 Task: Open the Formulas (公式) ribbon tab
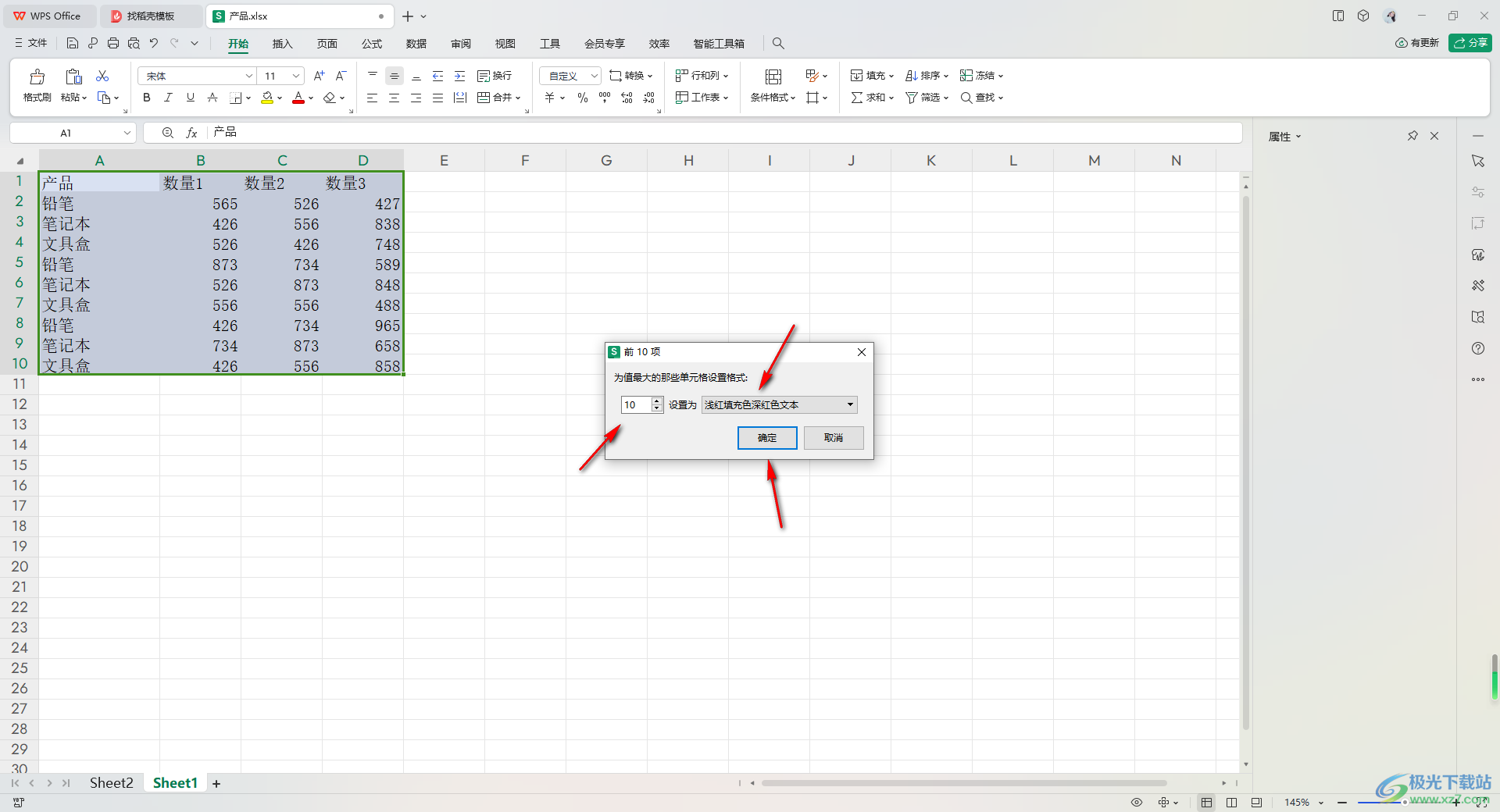pos(372,44)
